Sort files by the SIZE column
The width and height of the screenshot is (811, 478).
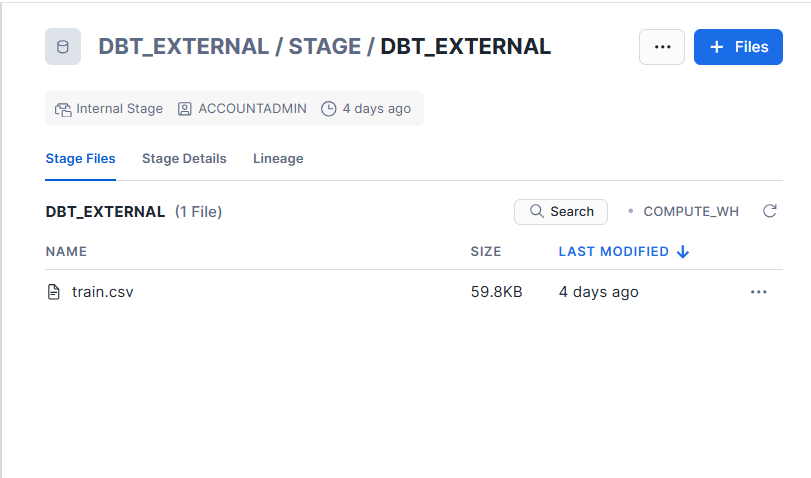486,252
